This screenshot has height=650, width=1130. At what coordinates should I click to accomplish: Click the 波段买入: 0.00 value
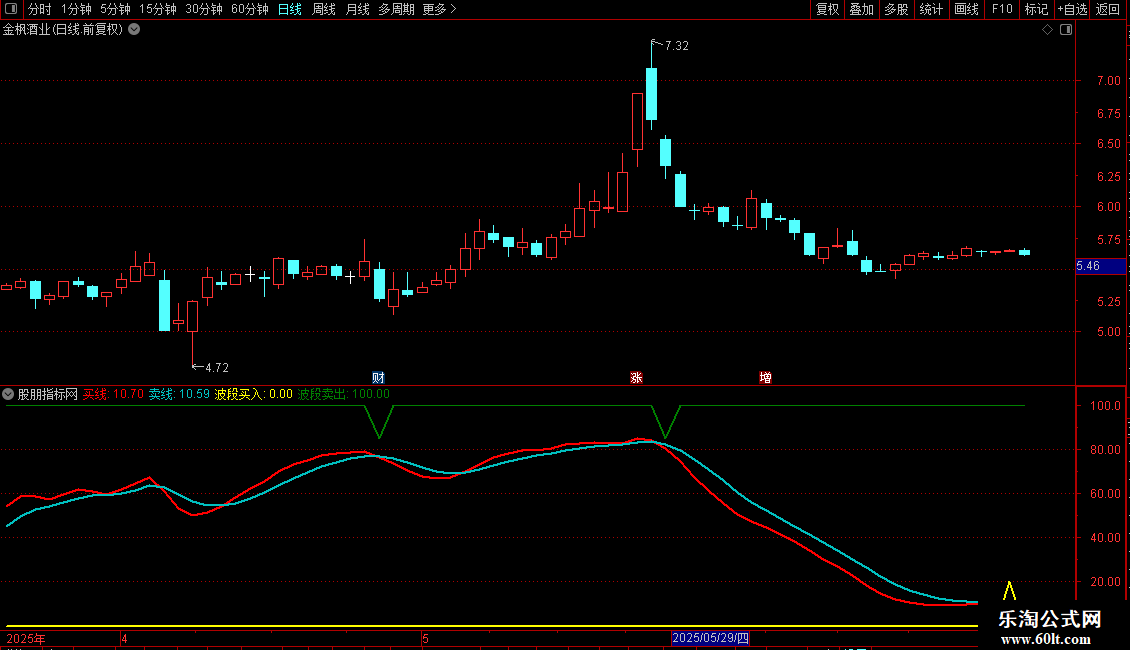tap(254, 394)
